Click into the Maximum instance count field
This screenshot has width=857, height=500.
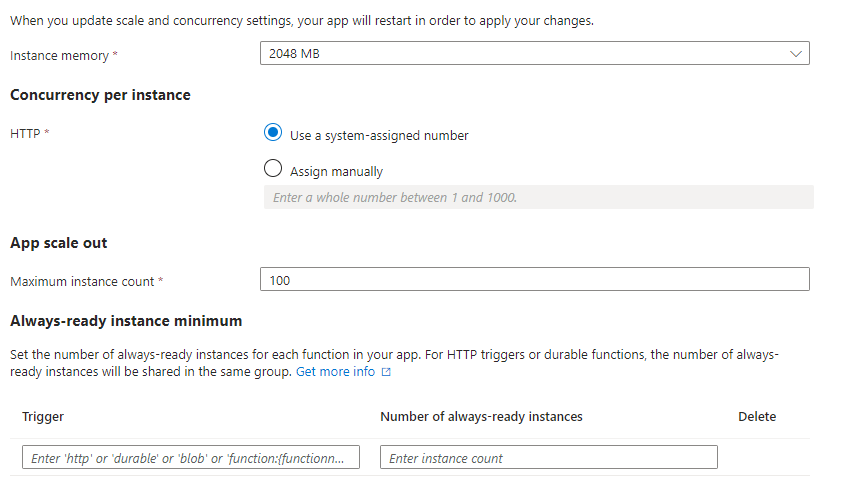[x=535, y=279]
